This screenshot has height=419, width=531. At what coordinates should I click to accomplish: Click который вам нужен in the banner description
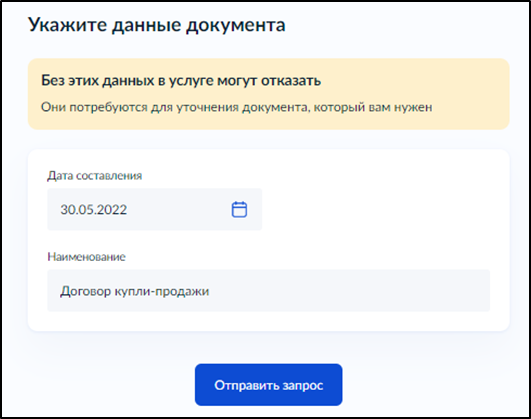tap(373, 107)
